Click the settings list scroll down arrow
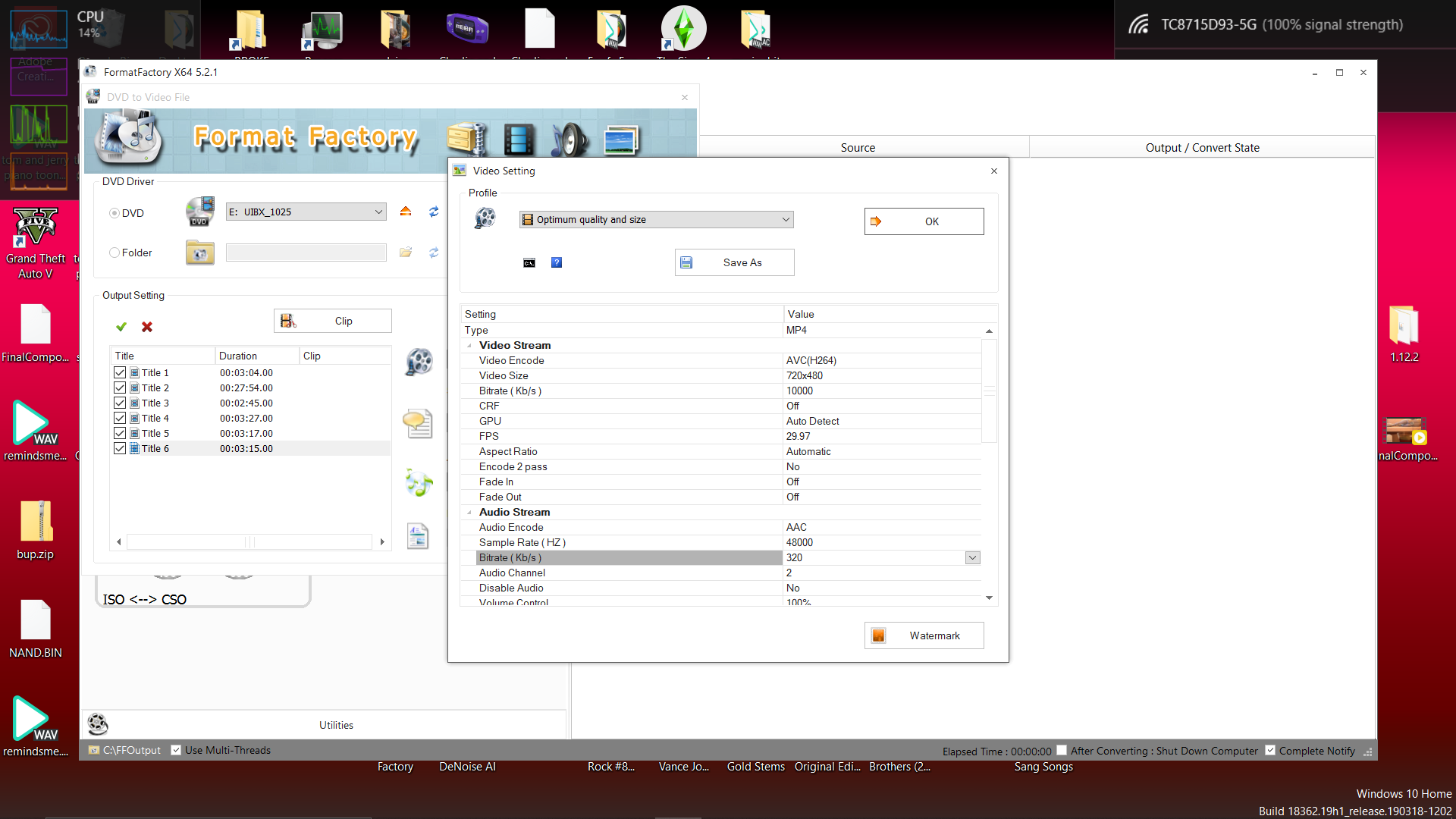The image size is (1456, 819). pyautogui.click(x=989, y=598)
